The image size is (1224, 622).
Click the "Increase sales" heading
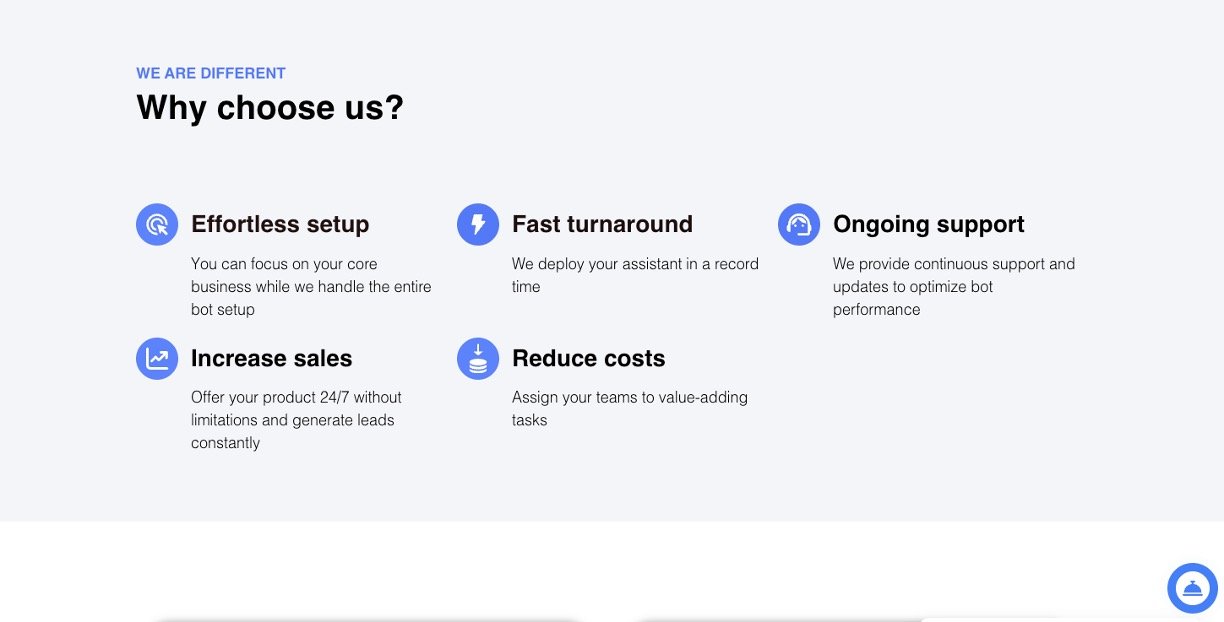pos(272,358)
